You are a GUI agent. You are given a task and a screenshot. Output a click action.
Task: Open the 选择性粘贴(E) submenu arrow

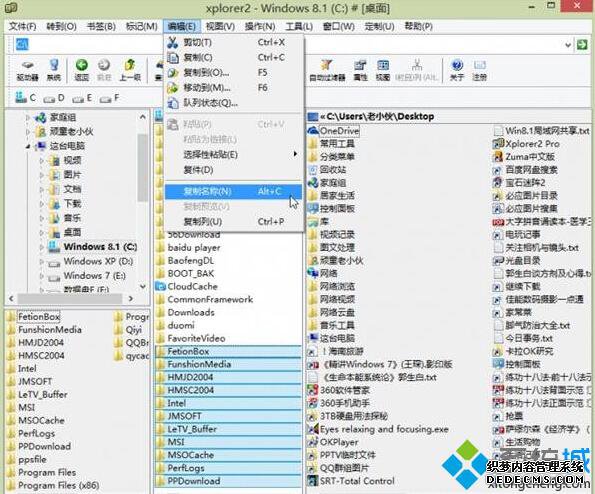click(x=295, y=154)
